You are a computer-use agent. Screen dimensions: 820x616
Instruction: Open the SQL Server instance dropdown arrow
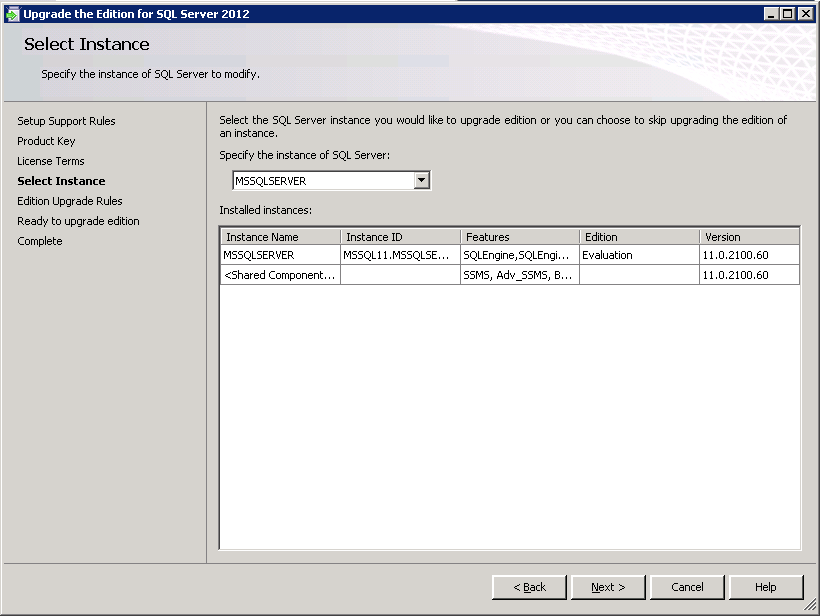[x=422, y=180]
